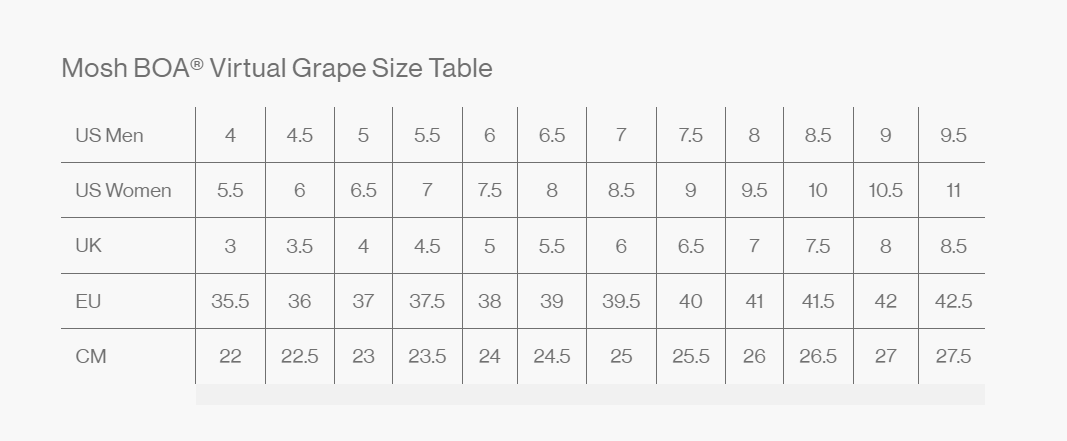Click EU size 35.5 cell

[230, 301]
